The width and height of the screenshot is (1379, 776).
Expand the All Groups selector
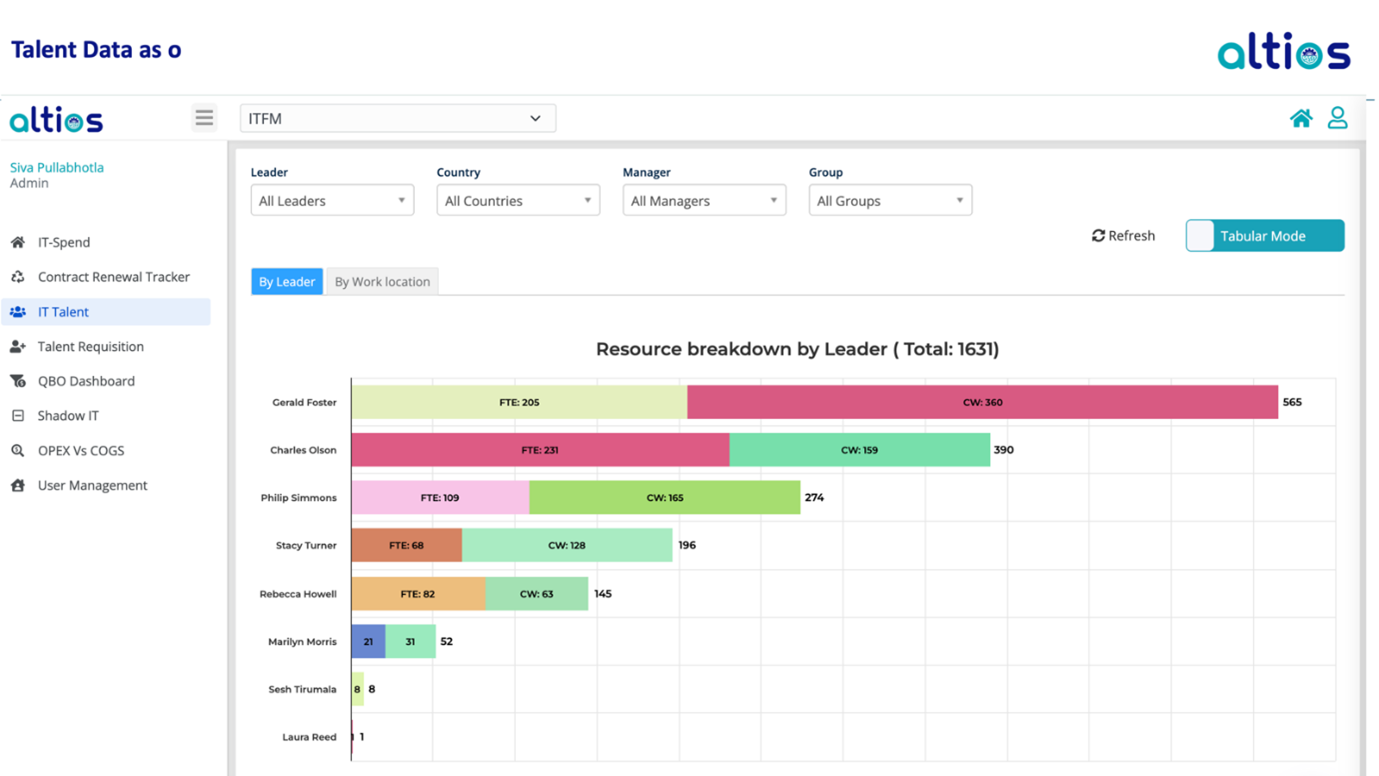pyautogui.click(x=889, y=199)
